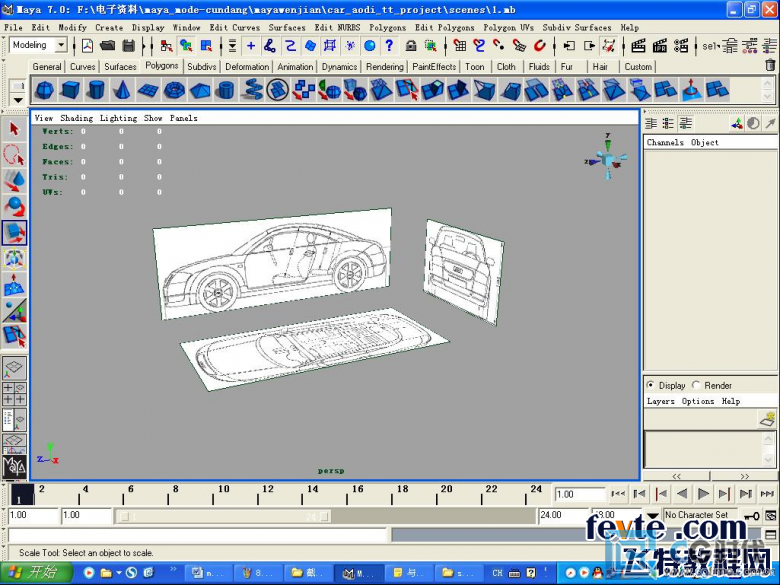Open the Shading panel menu
This screenshot has width=780, height=585.
(x=77, y=118)
